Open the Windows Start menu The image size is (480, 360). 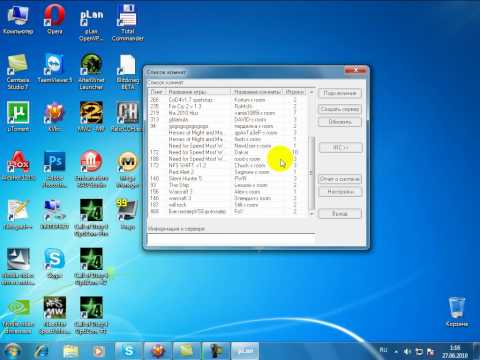12,351
